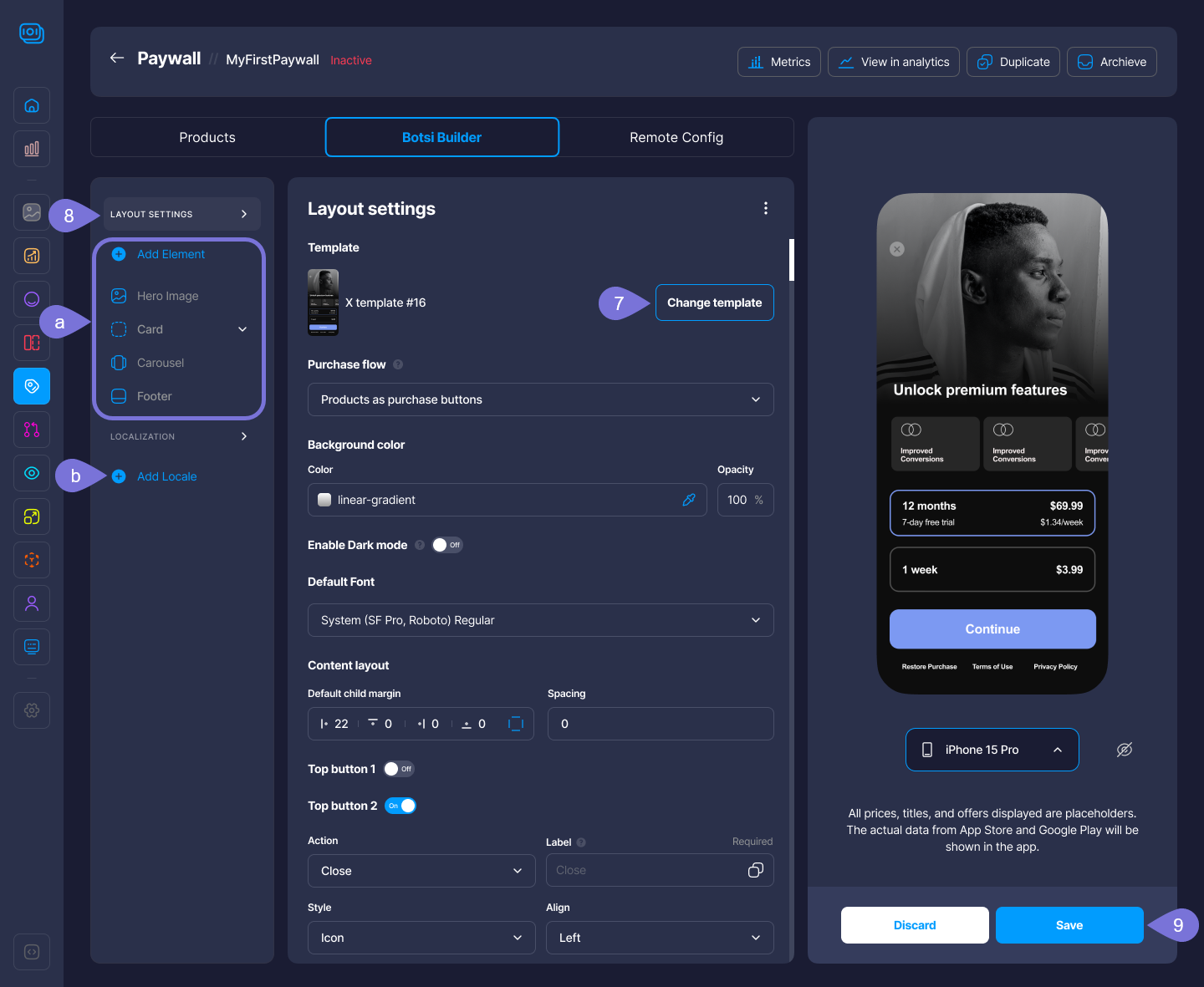Screen dimensions: 1204x987
Task: Open the settings gear in sidebar
Action: point(32,710)
